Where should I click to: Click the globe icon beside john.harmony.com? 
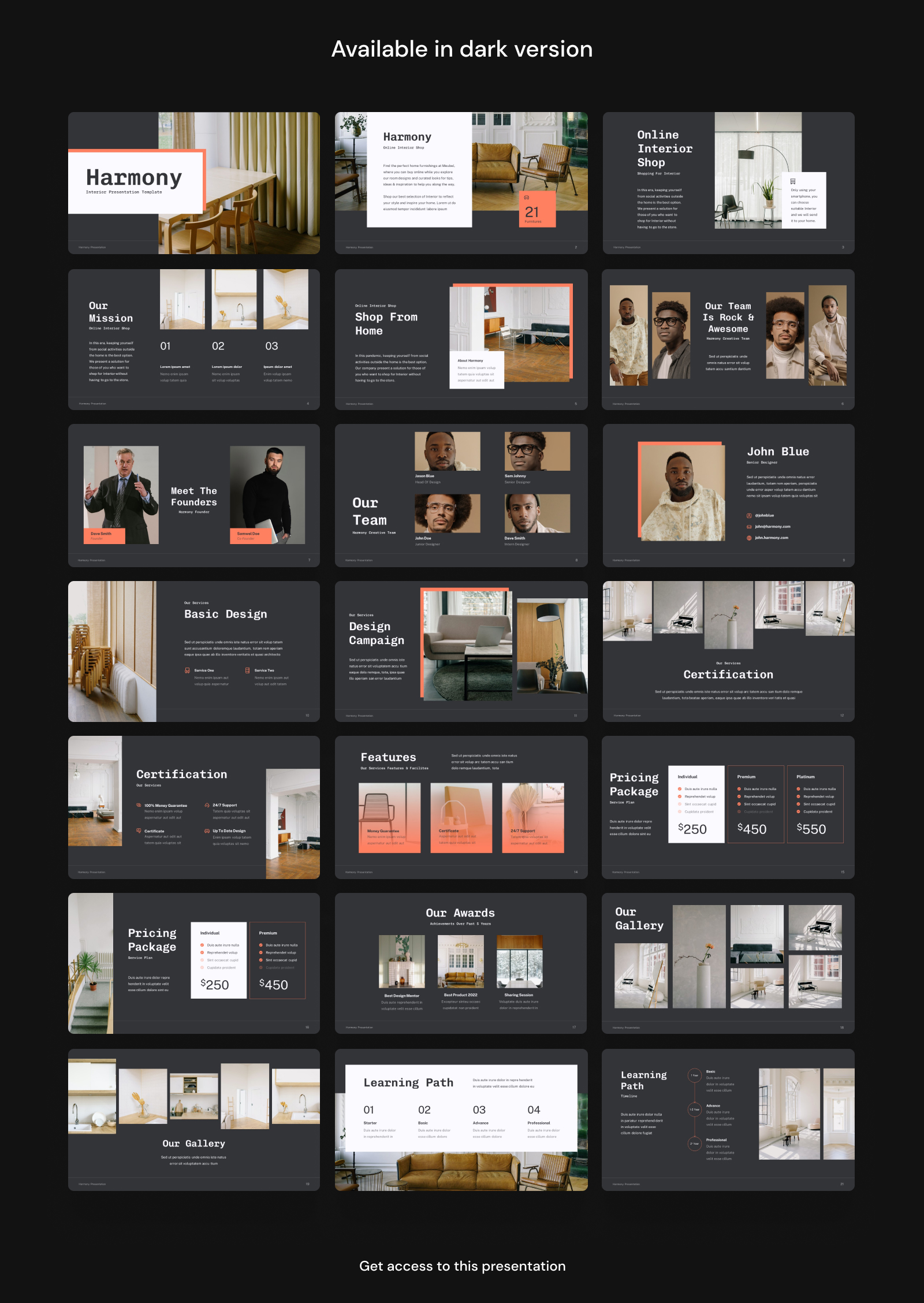[x=749, y=538]
